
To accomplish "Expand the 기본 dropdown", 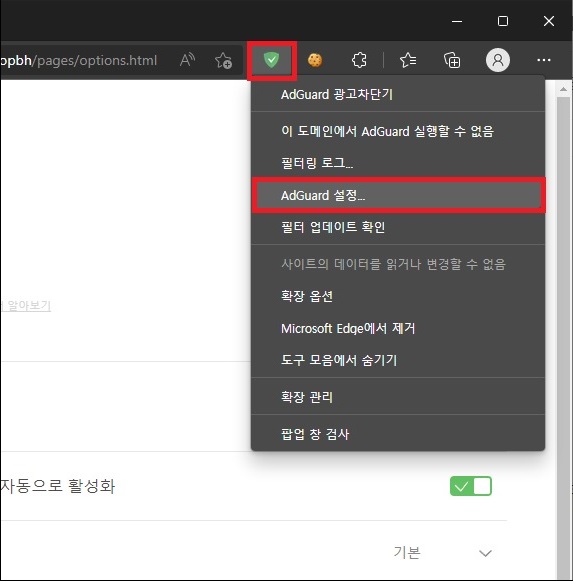I will click(x=443, y=552).
